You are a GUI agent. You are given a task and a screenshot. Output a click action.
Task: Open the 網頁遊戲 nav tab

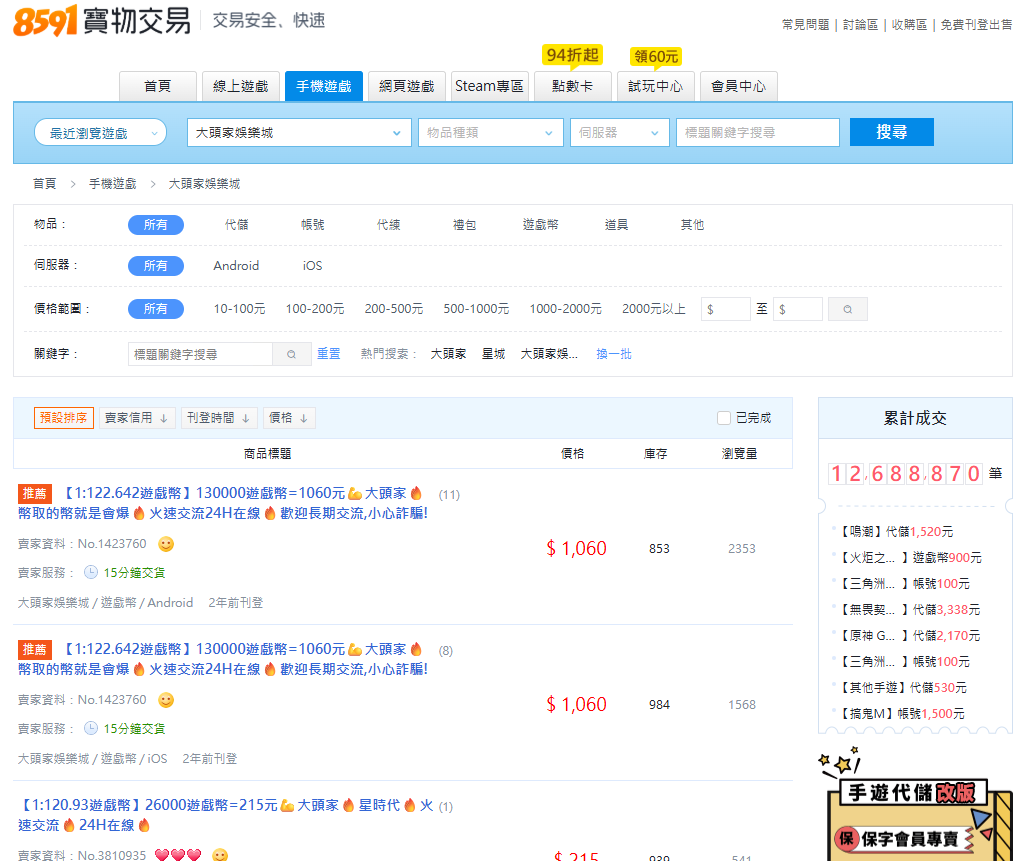tap(407, 86)
